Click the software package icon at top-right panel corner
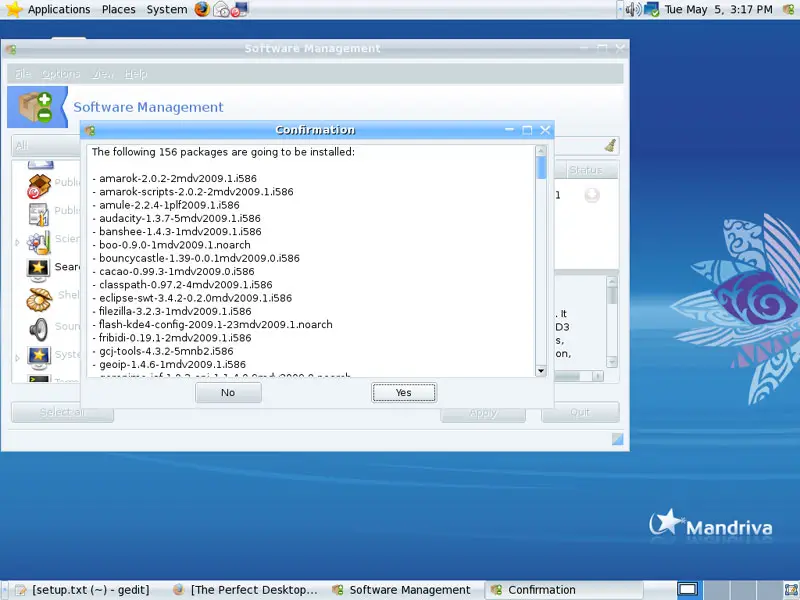Viewport: 800px width, 600px height. (x=789, y=9)
